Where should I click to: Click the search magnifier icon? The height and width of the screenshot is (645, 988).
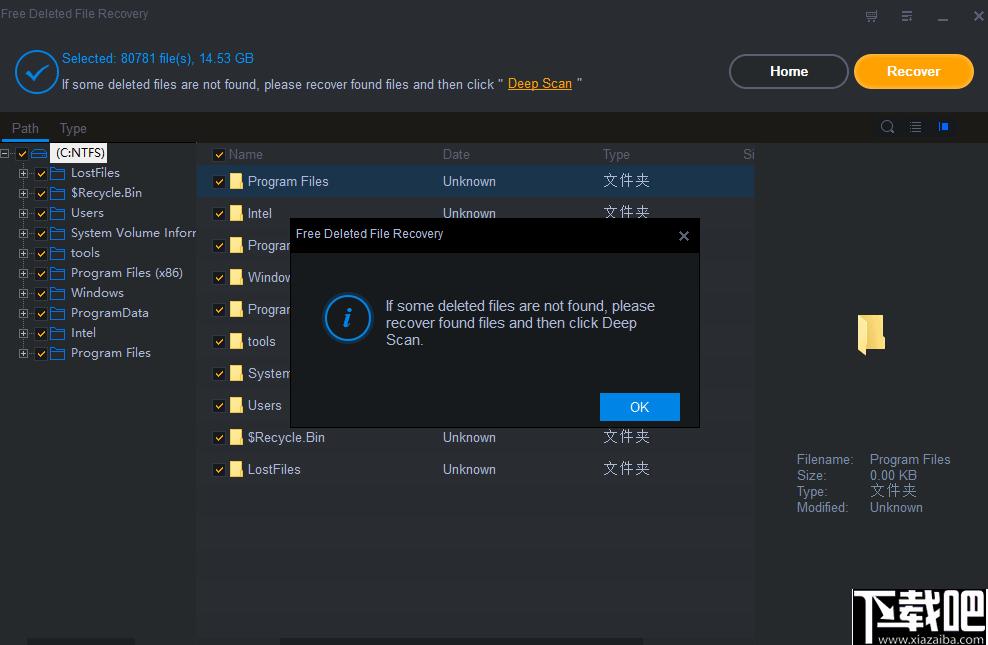coord(887,127)
